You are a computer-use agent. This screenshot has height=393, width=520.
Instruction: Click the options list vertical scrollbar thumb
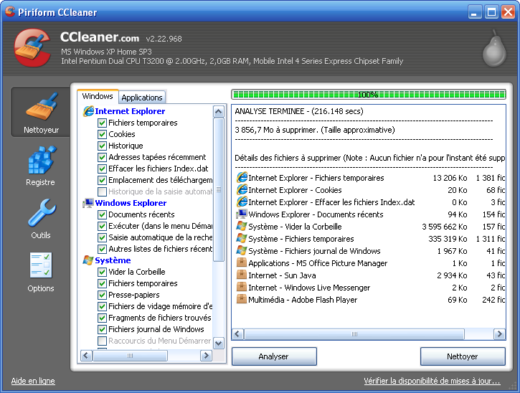point(219,189)
